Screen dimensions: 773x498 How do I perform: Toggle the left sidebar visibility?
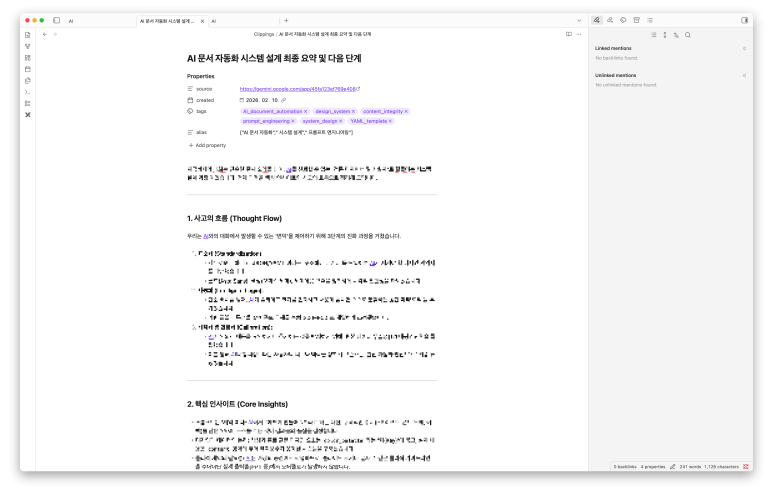56,20
